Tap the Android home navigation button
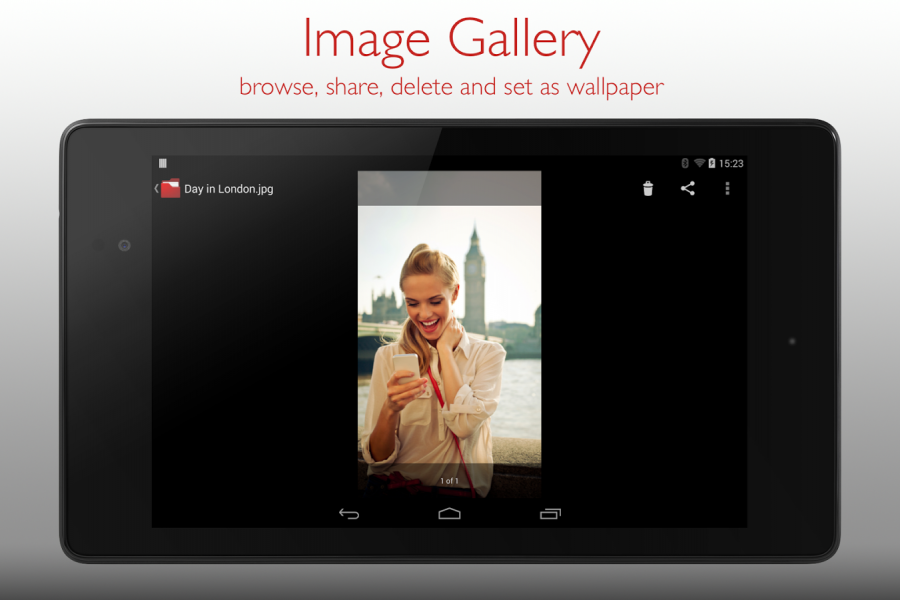This screenshot has height=600, width=900. [449, 513]
